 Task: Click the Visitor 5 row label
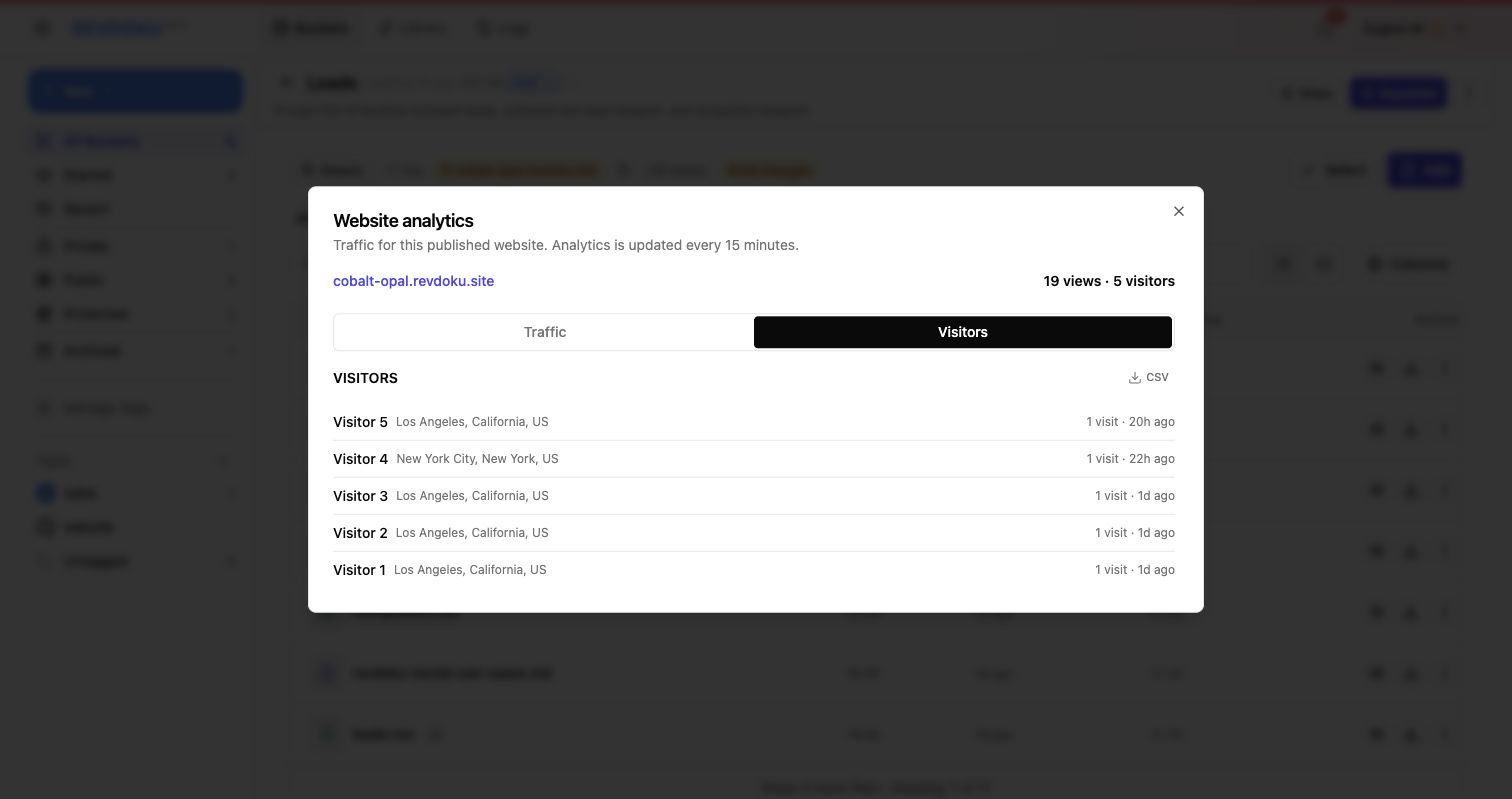click(x=360, y=422)
